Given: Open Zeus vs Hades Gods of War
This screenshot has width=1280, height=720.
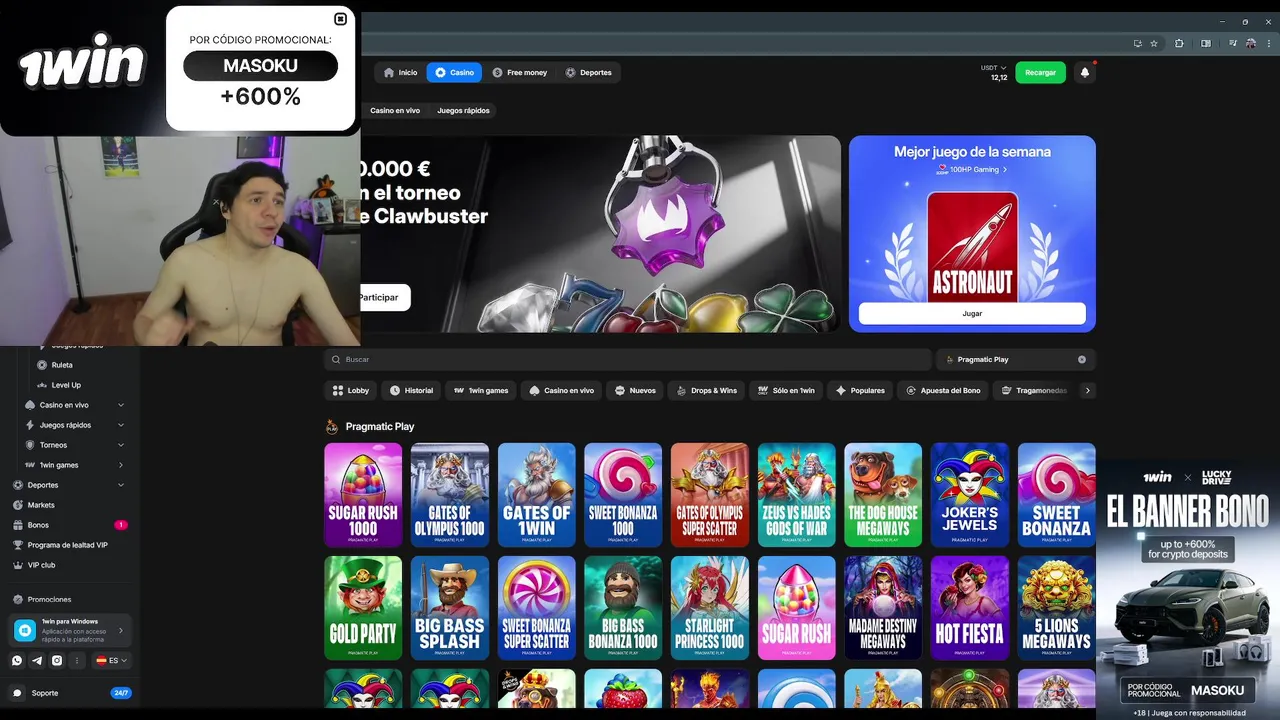Looking at the screenshot, I should click(797, 495).
